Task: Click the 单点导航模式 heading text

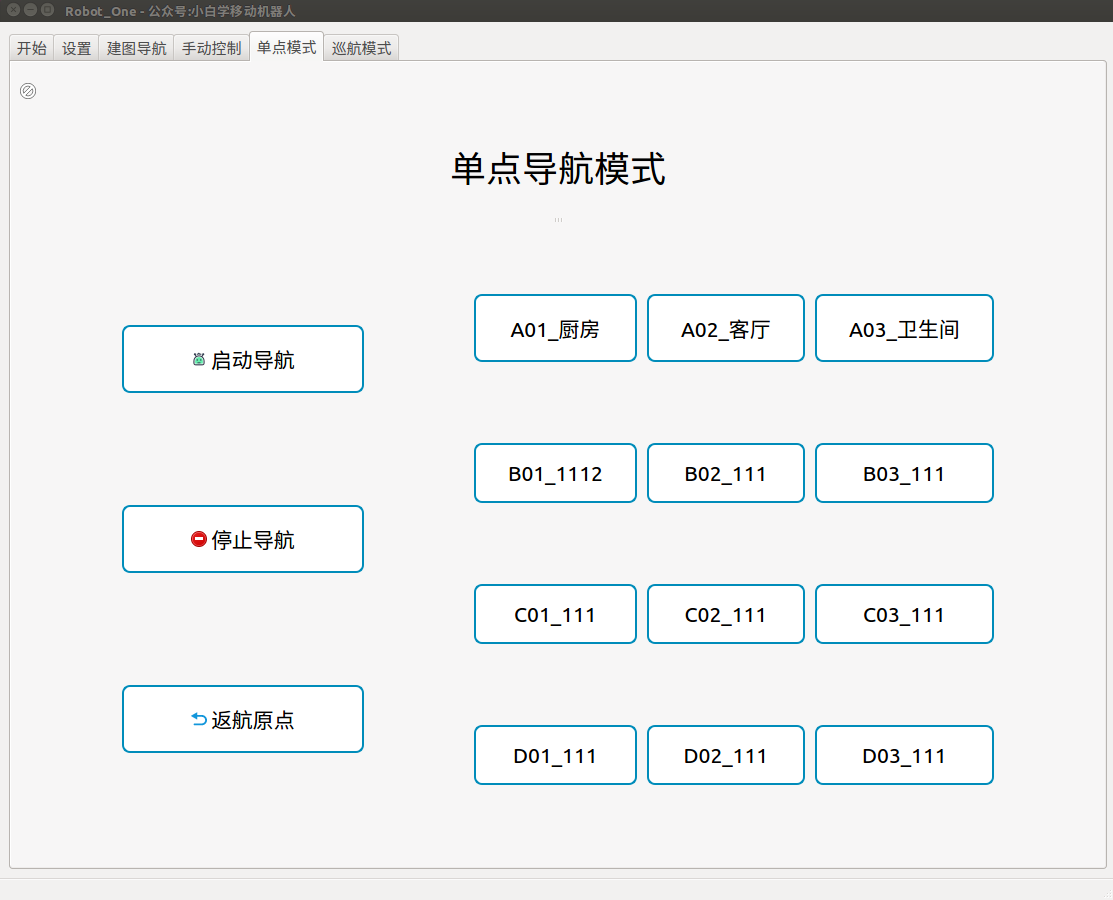Action: tap(559, 169)
